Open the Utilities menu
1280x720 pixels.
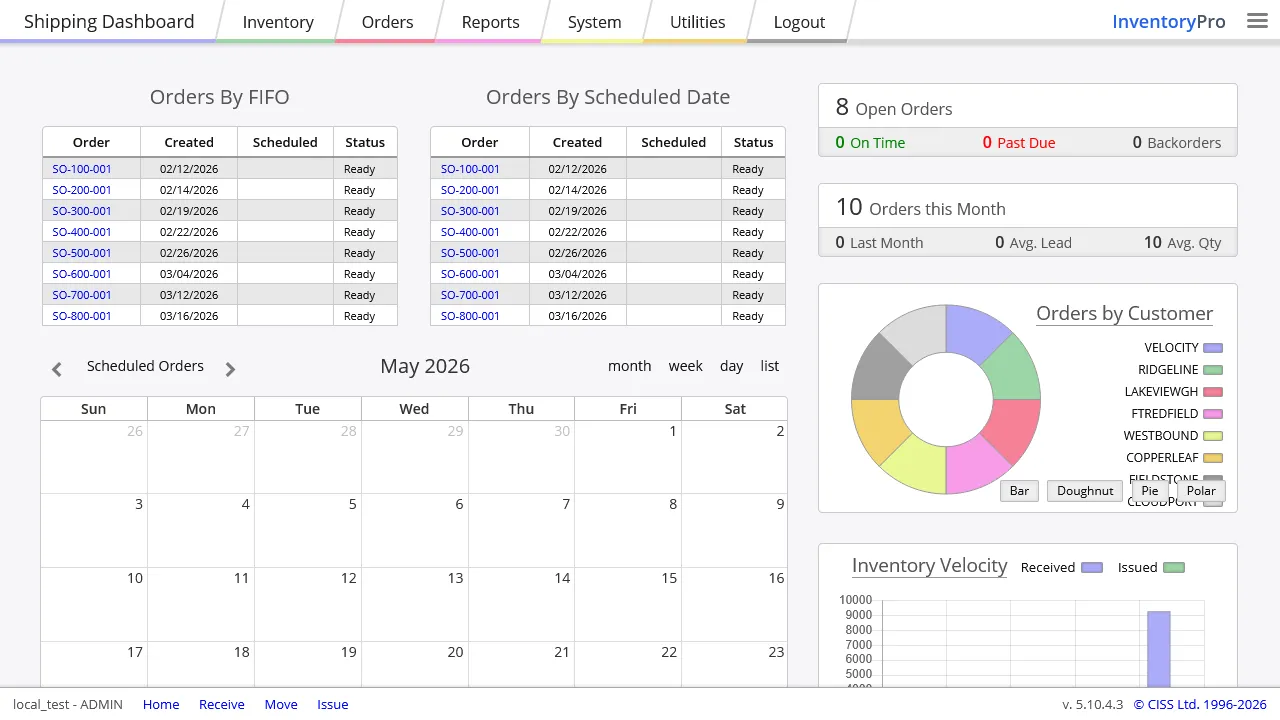697,22
